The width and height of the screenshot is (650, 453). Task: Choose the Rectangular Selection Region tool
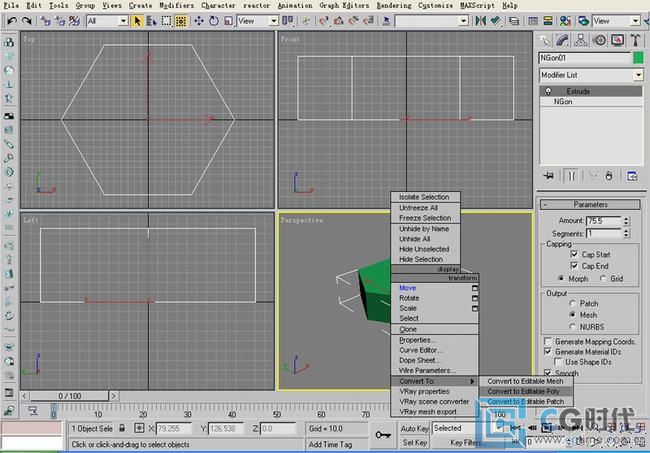tap(166, 21)
